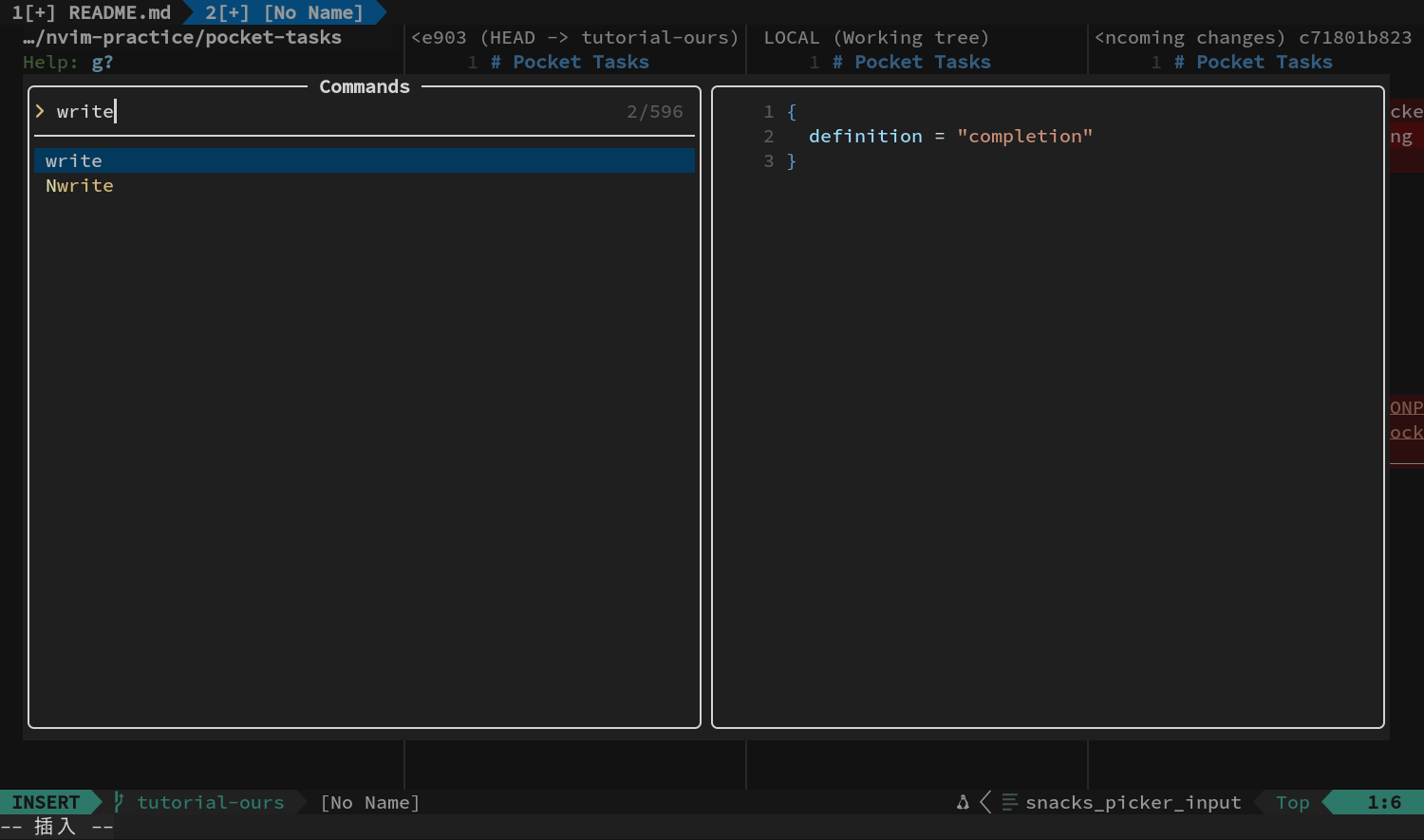Click the '1:6' cursor position indicator
The image size is (1424, 840).
[x=1384, y=802]
